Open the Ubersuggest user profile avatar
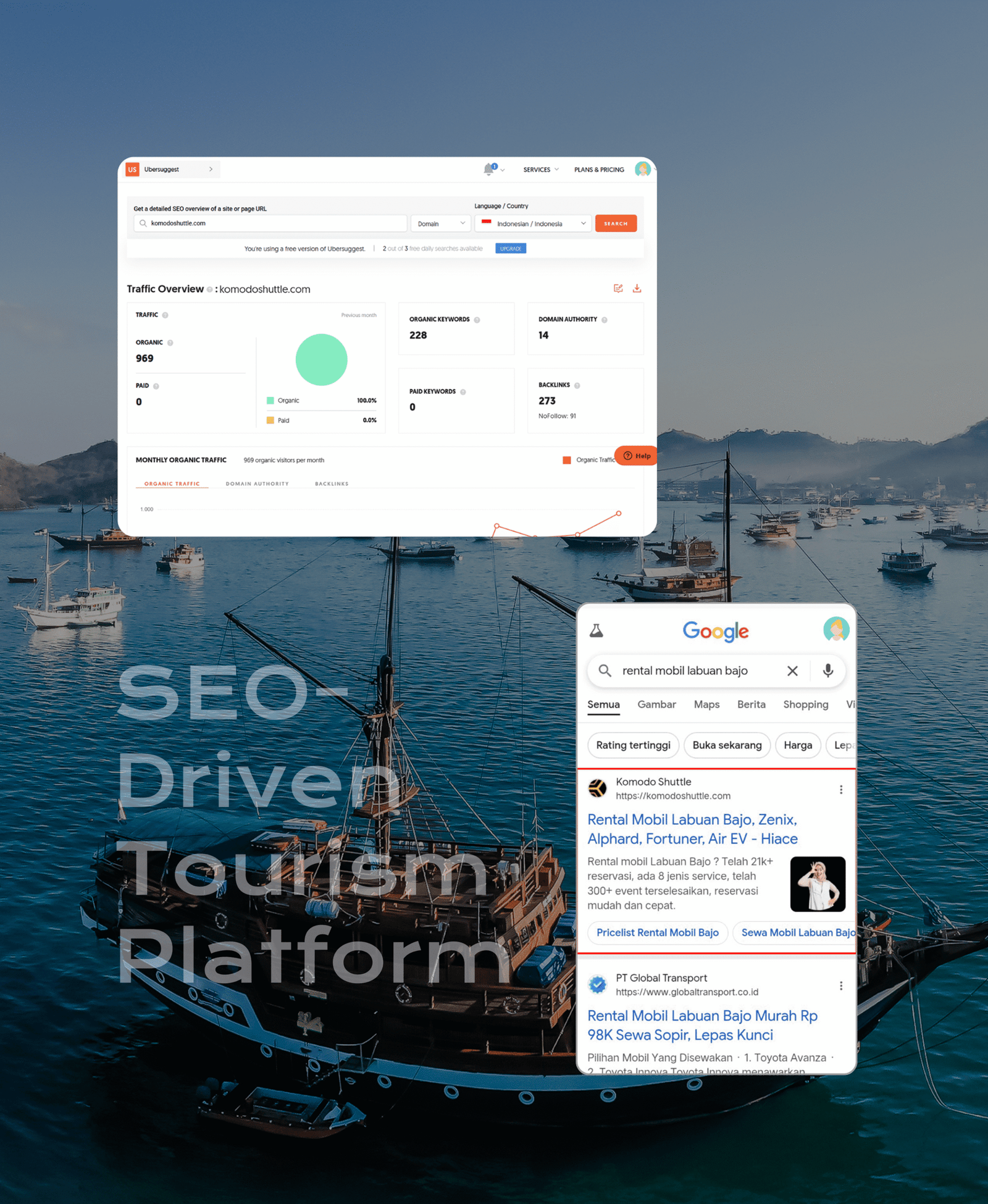Screen dimensions: 988x1204 point(642,169)
